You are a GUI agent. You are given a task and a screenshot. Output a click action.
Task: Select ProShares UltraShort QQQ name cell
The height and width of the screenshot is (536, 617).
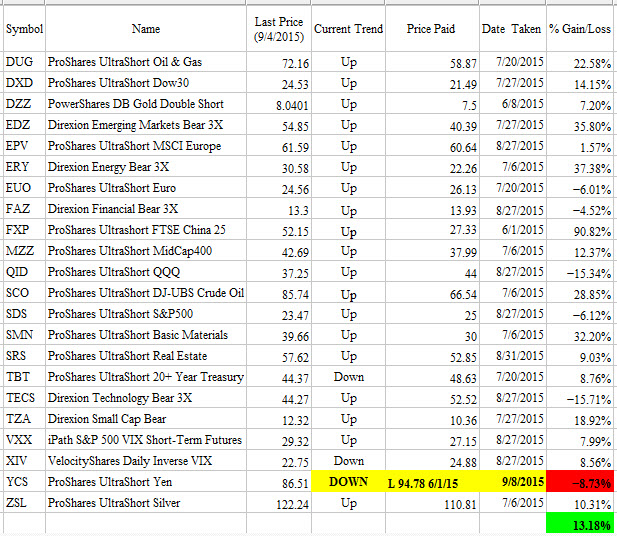(146, 272)
